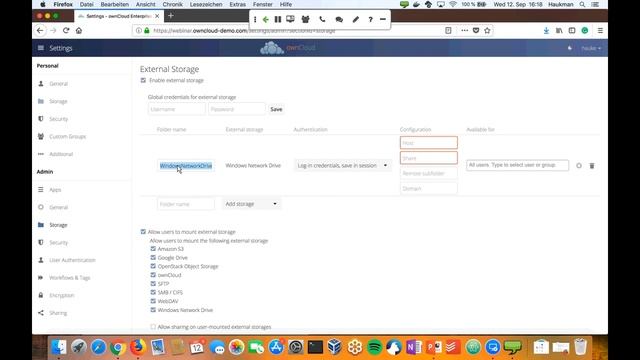This screenshot has width=640, height=360.
Task: Toggle Google Drive checkbox
Action: pos(153,258)
